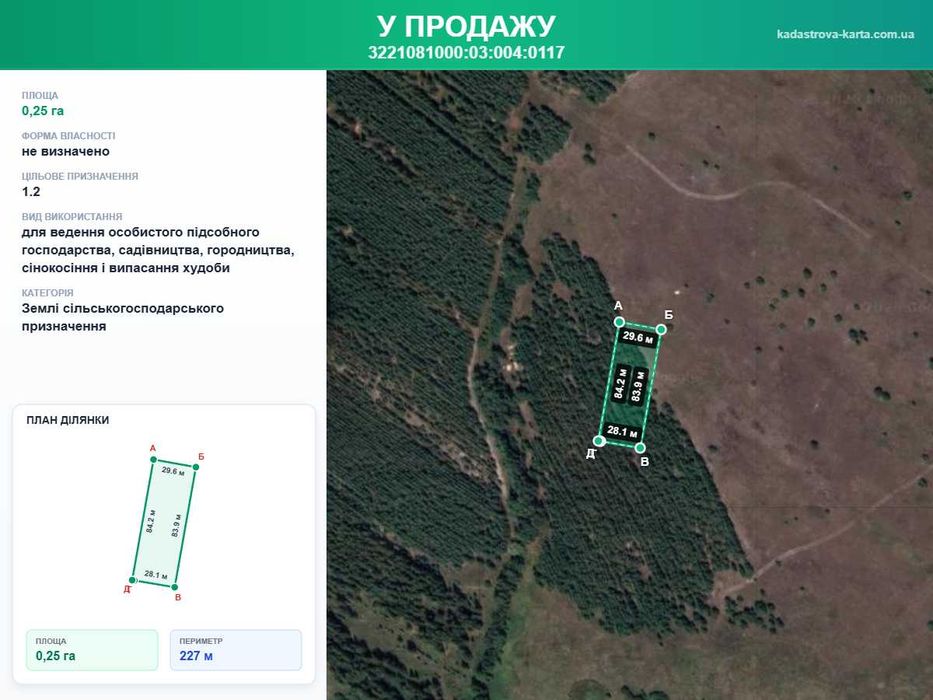Screen dimensions: 933x700
Task: Click the ЦІЛЬОВЕ ПРИЗНАЧЕННЯ label
Action: [x=80, y=176]
